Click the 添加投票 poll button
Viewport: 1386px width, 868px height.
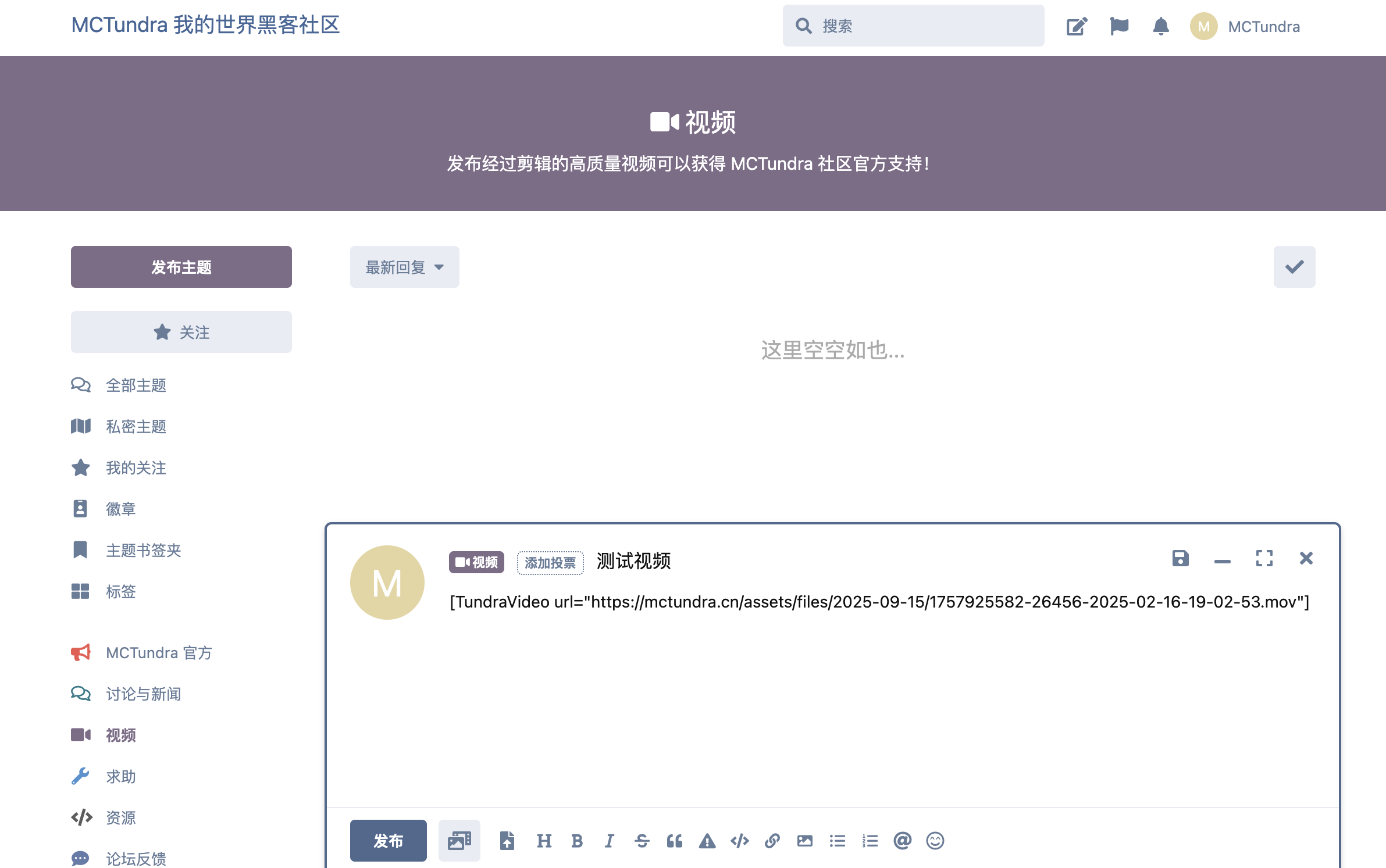click(550, 562)
